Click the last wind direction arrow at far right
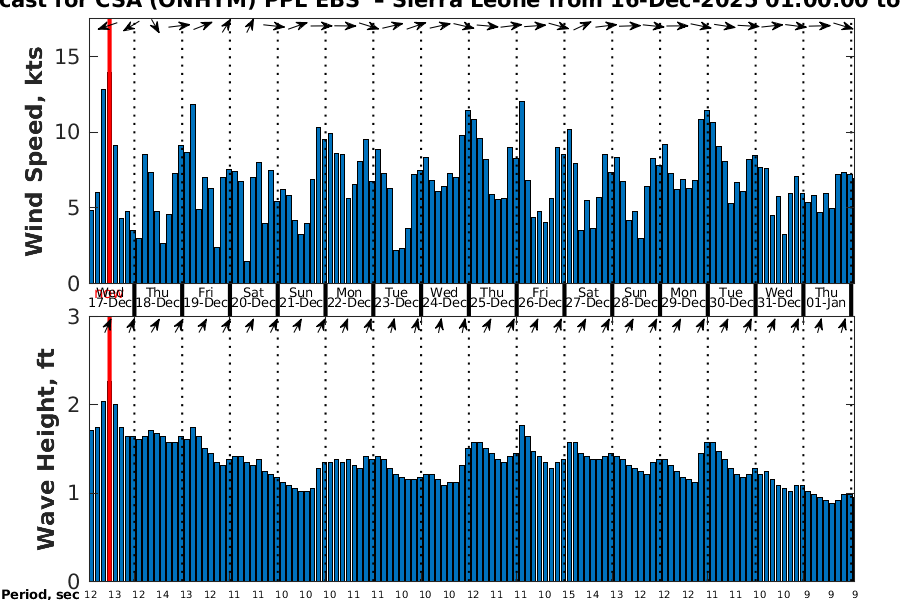The width and height of the screenshot is (900, 600). tap(849, 25)
